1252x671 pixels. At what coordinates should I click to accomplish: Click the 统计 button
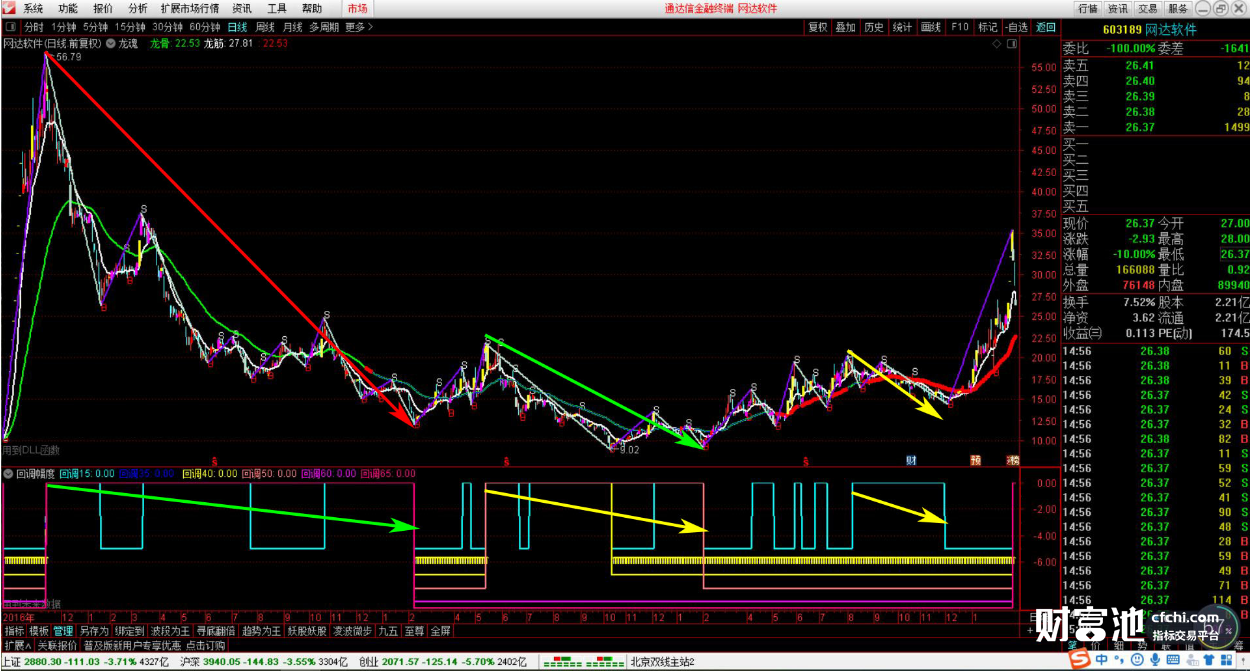pyautogui.click(x=903, y=27)
